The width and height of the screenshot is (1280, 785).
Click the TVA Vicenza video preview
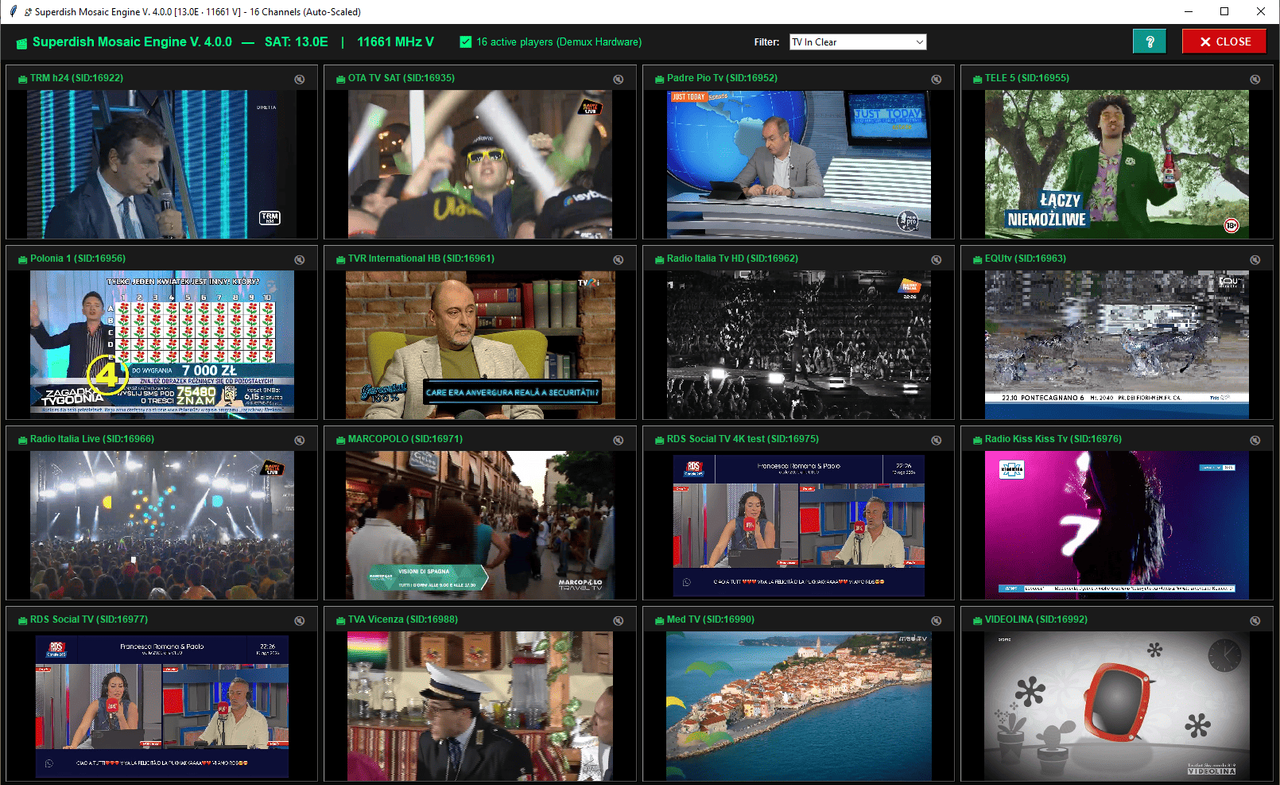click(x=480, y=706)
